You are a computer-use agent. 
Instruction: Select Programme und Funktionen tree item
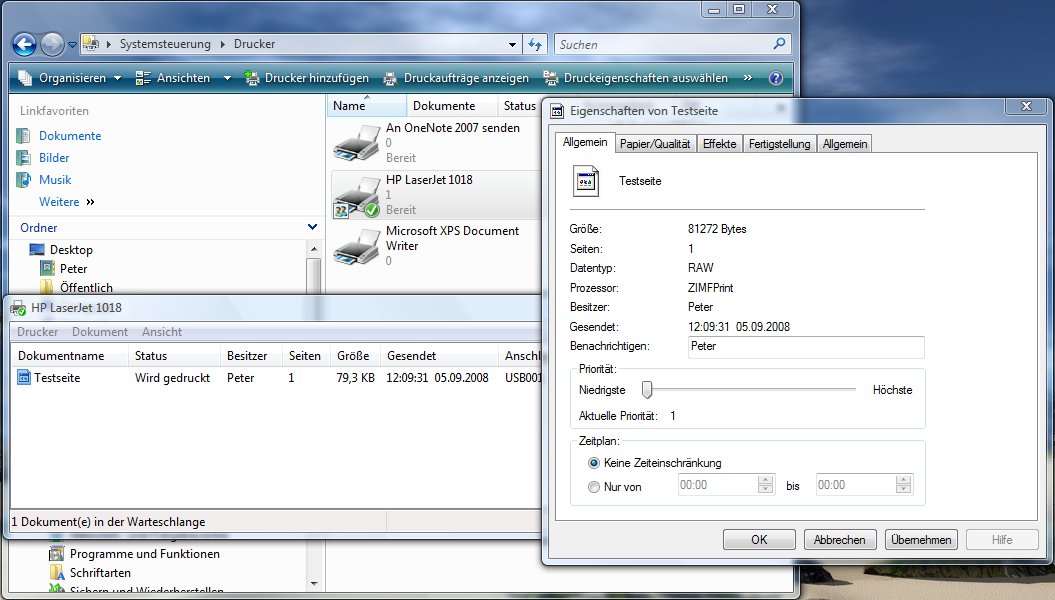coord(145,554)
